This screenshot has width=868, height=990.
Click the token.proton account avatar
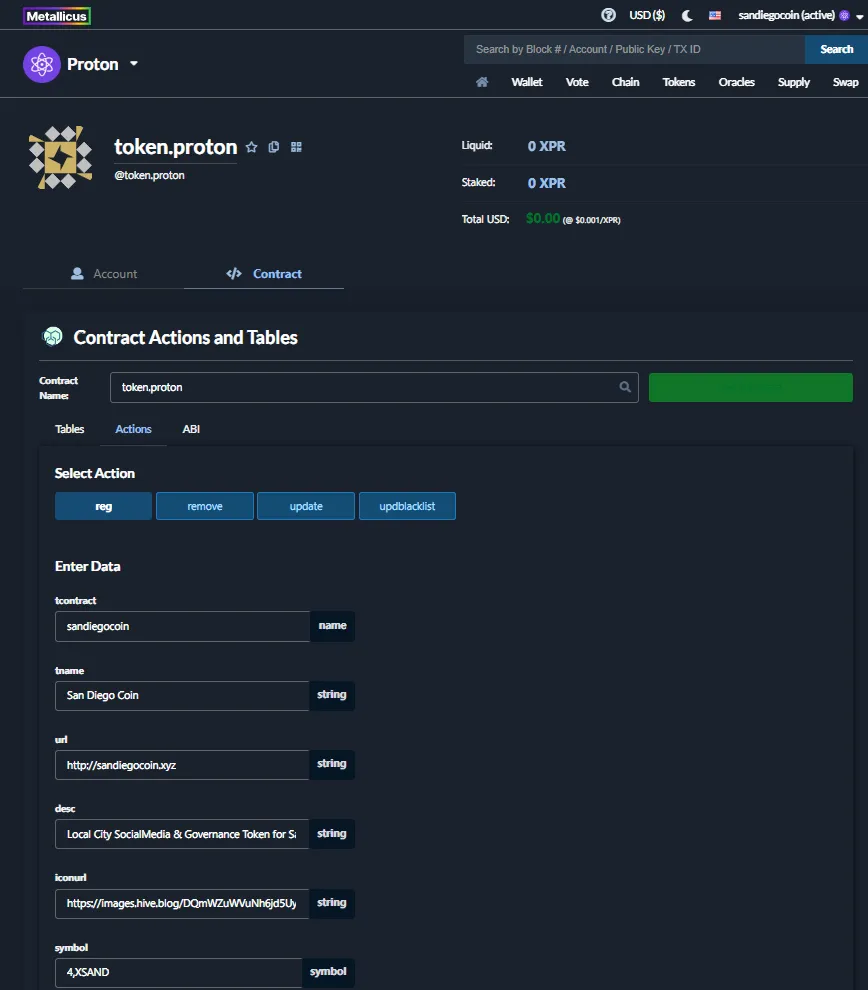click(61, 157)
